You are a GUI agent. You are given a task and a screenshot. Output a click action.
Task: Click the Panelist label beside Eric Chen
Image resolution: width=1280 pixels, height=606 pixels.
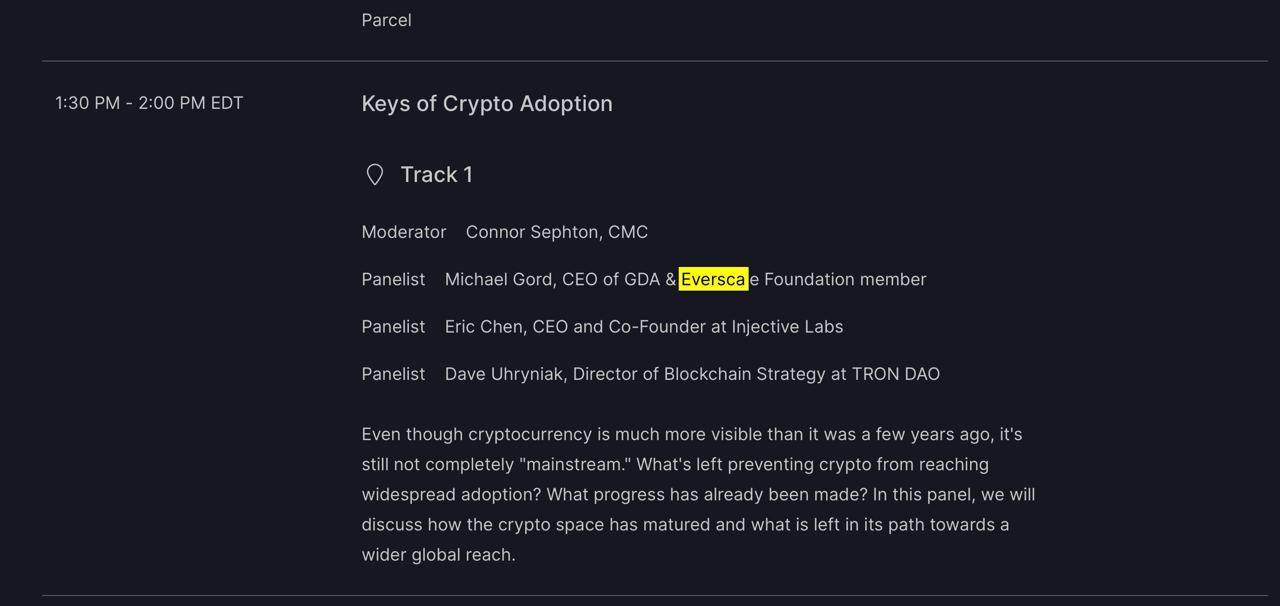[393, 327]
